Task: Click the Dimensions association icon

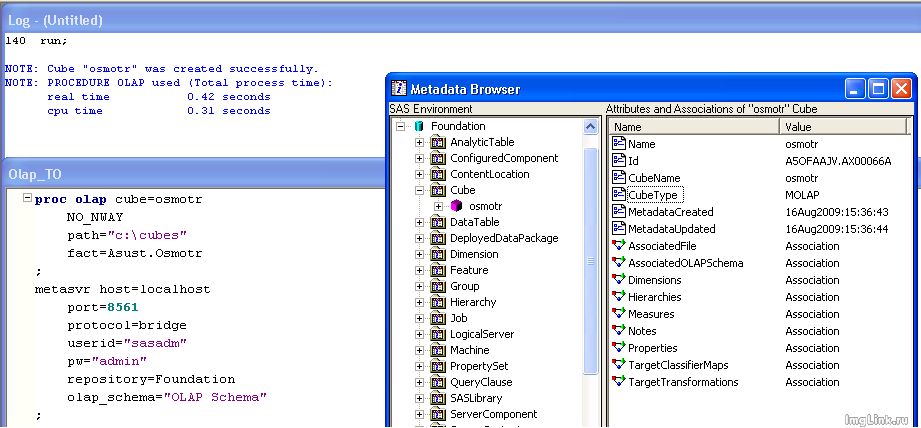Action: coord(618,280)
